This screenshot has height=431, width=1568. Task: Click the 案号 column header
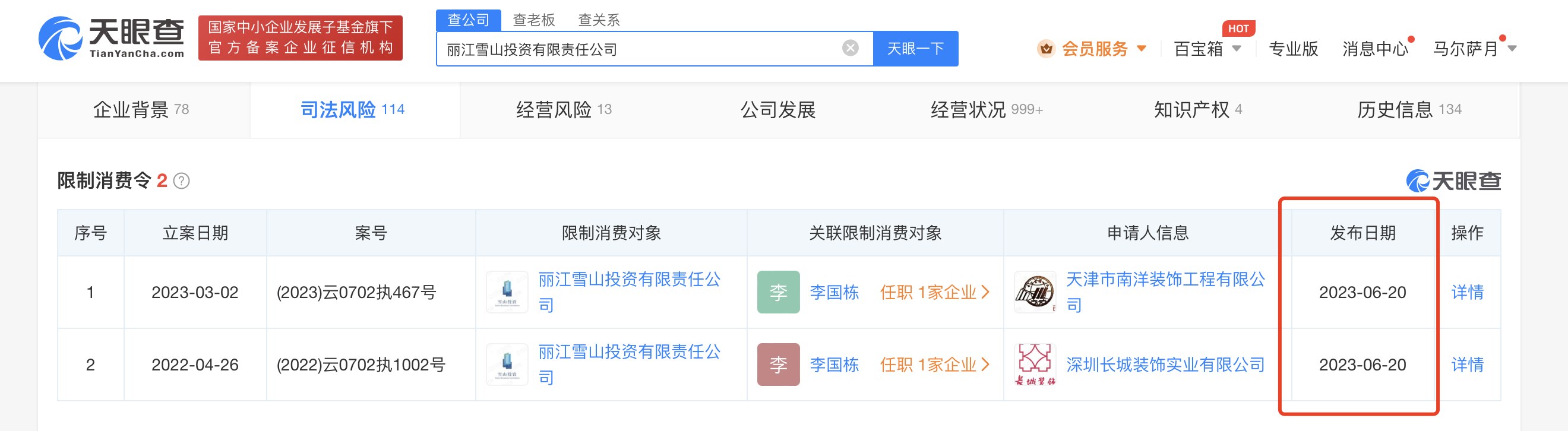click(371, 233)
